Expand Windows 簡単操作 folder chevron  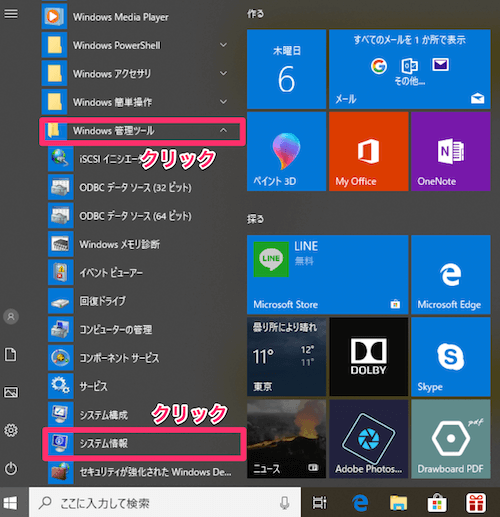(223, 101)
